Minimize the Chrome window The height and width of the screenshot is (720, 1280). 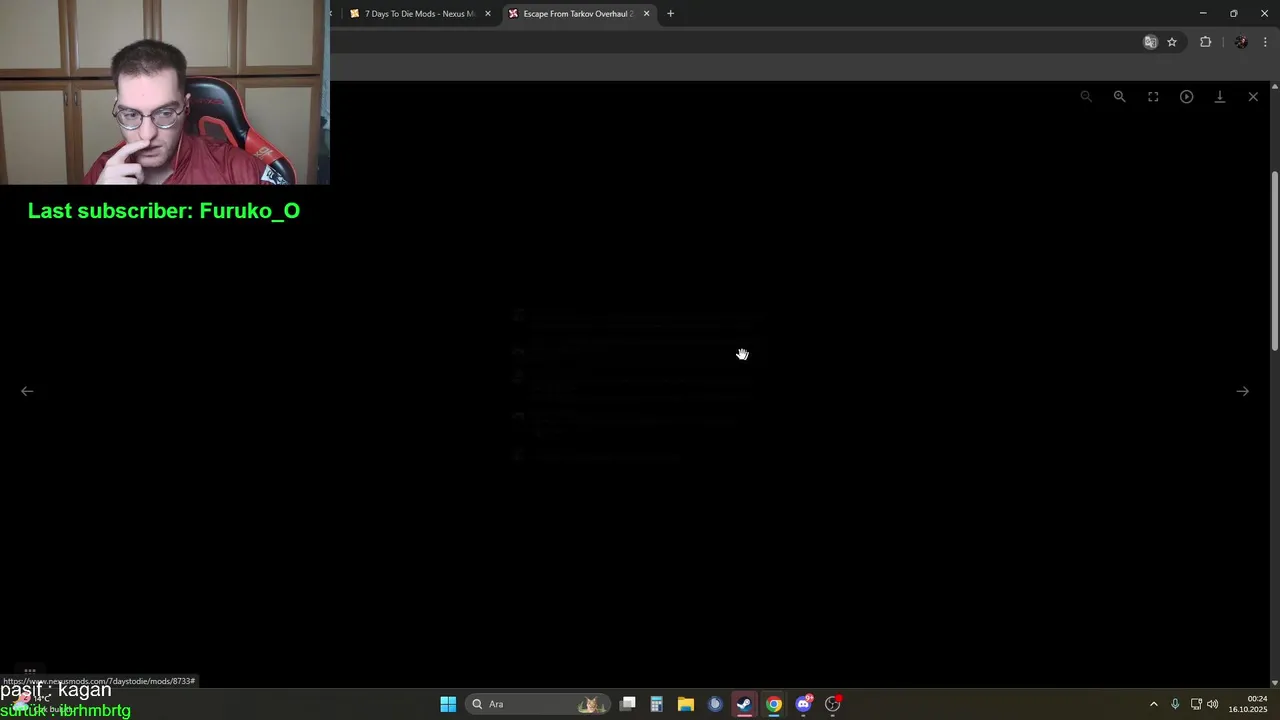1202,13
